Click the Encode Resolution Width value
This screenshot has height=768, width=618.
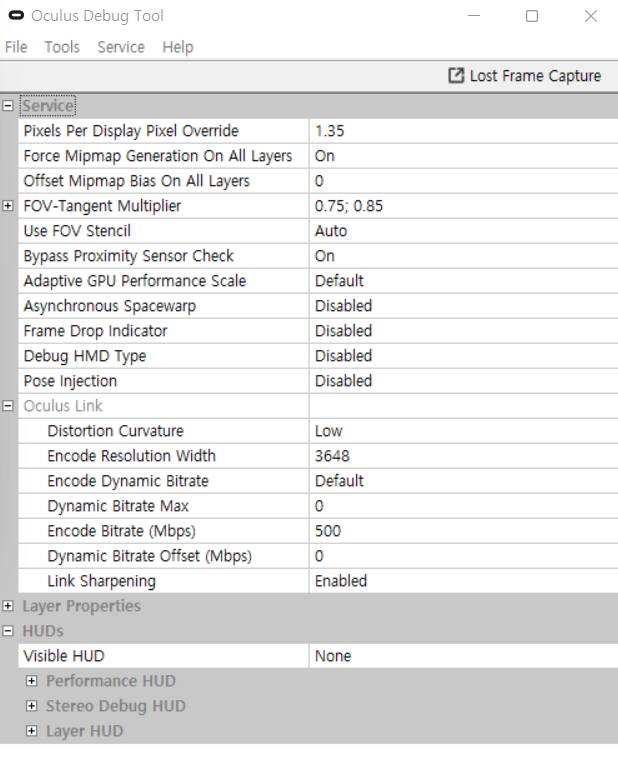(x=460, y=456)
